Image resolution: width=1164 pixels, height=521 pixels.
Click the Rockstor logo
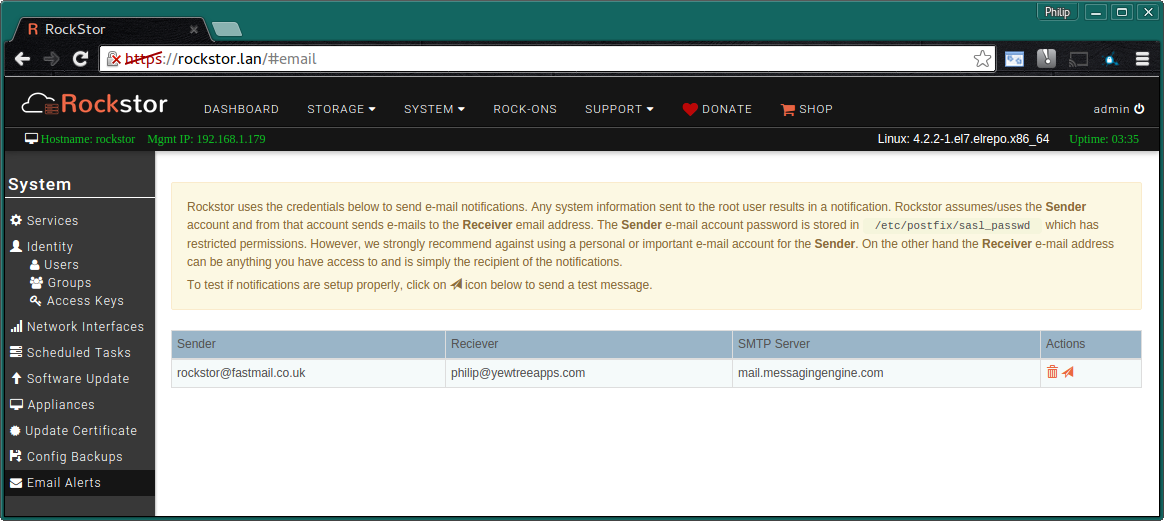pyautogui.click(x=94, y=104)
